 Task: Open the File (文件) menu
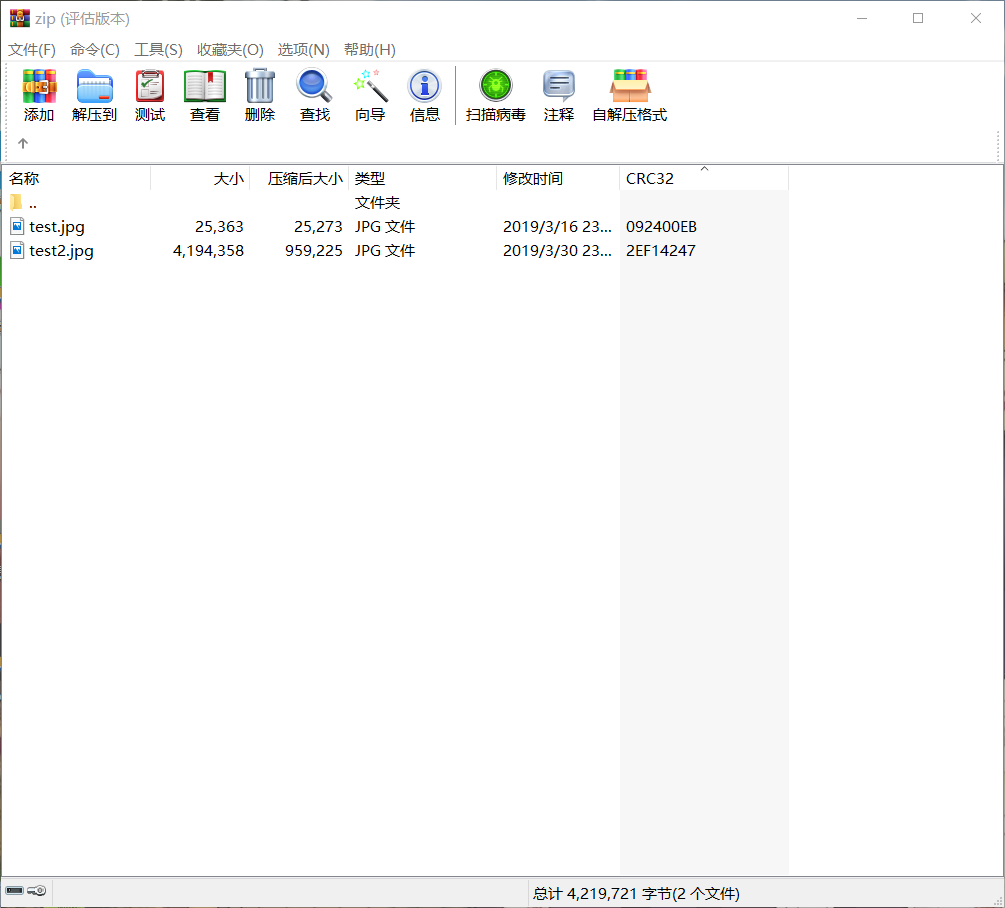point(31,50)
